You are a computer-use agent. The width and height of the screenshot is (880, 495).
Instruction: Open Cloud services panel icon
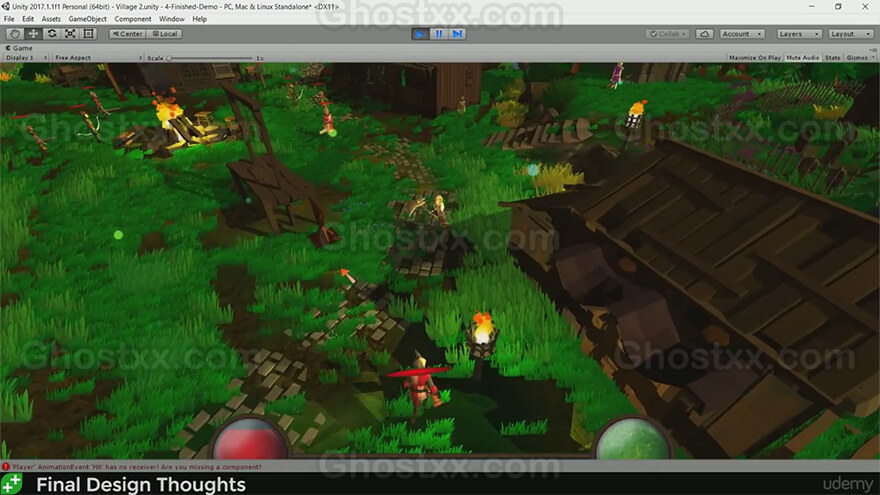[704, 34]
